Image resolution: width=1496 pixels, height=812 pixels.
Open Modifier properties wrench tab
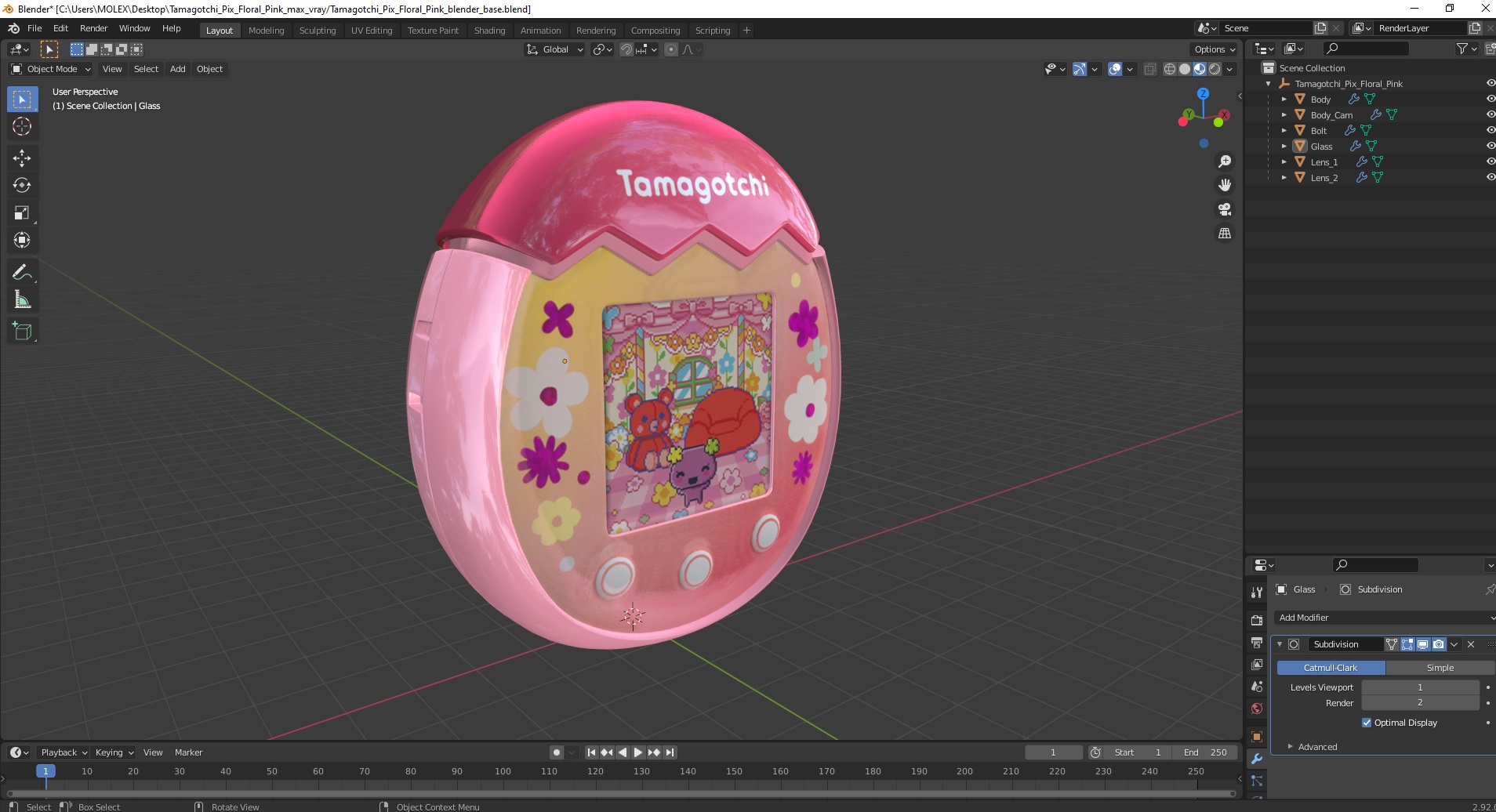1257,759
